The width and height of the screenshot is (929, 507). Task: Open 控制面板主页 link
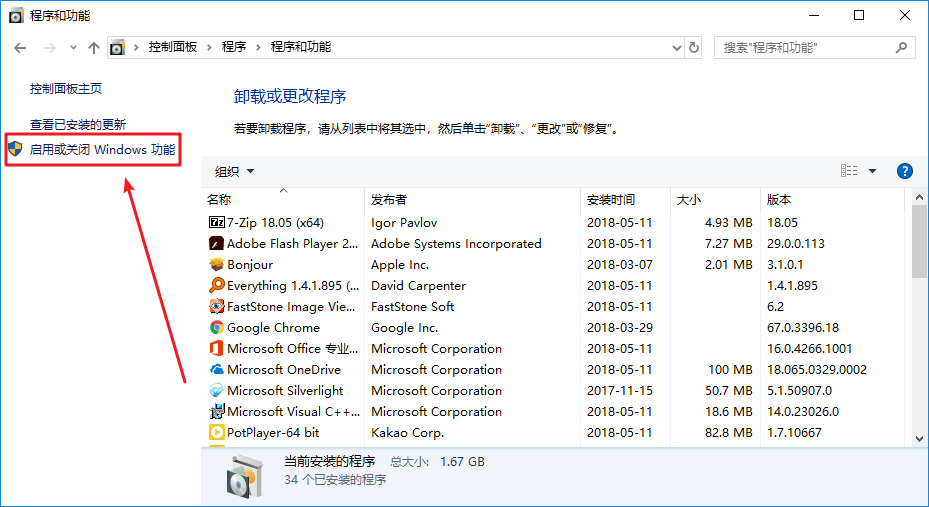tap(66, 89)
